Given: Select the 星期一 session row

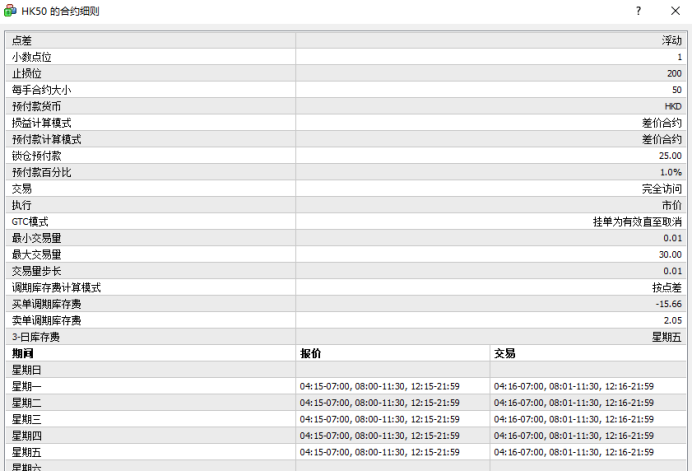Looking at the screenshot, I should (x=150, y=386).
